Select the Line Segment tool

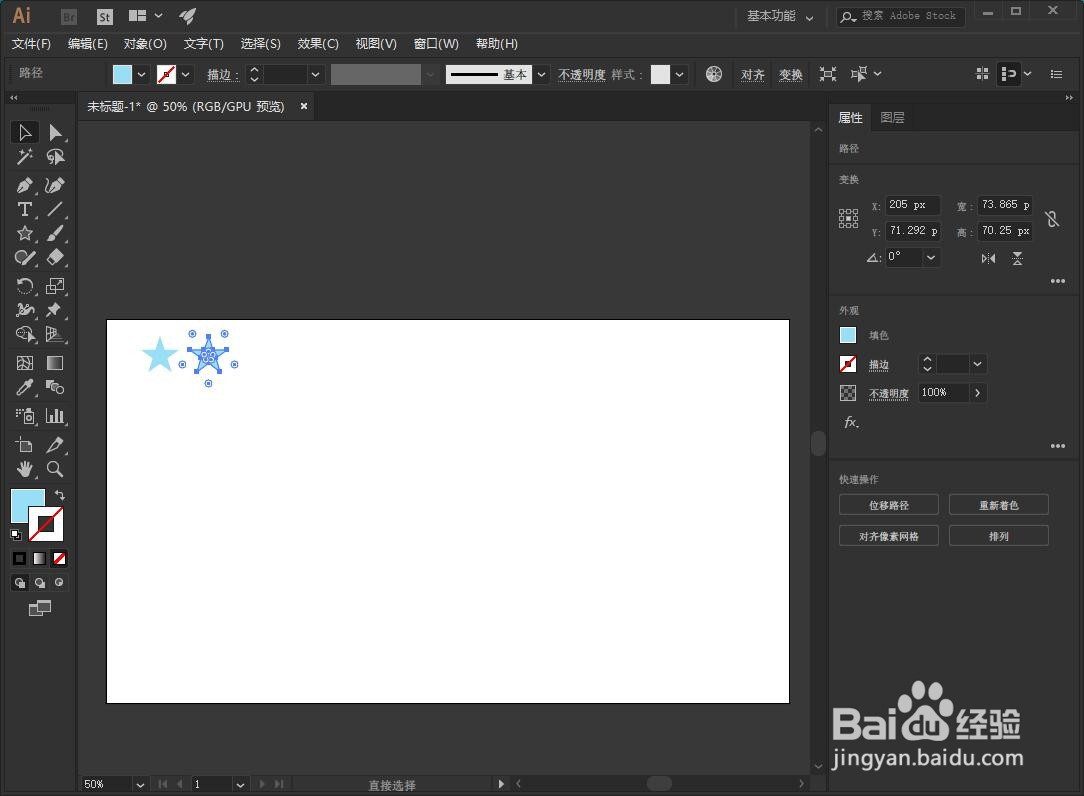click(55, 209)
